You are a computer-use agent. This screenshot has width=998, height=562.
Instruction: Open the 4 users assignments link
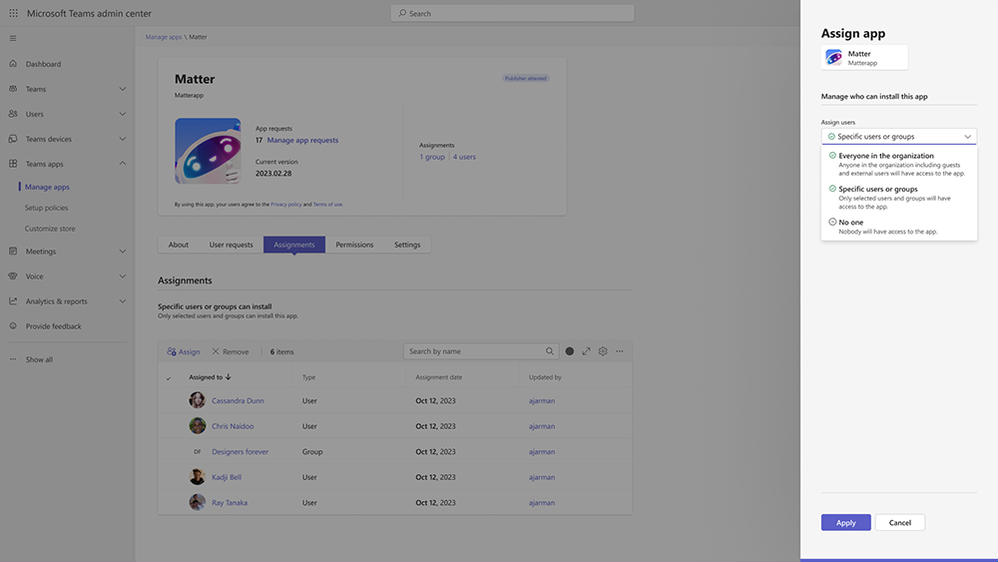(x=464, y=157)
